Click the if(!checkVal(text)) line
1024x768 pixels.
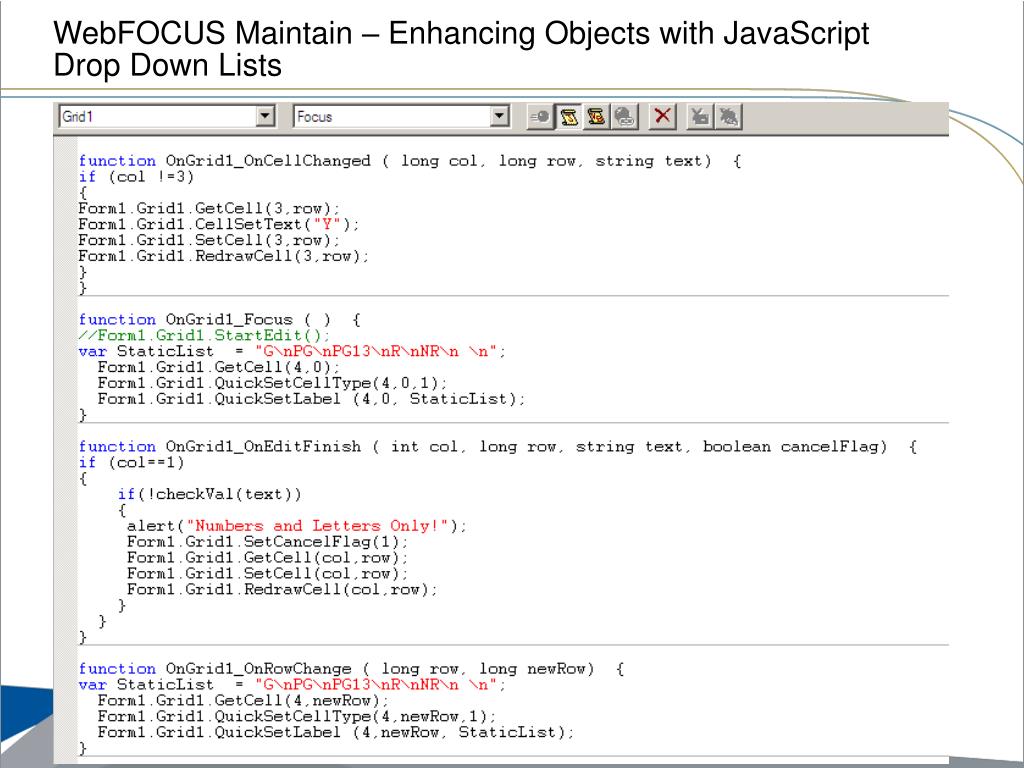coord(208,494)
